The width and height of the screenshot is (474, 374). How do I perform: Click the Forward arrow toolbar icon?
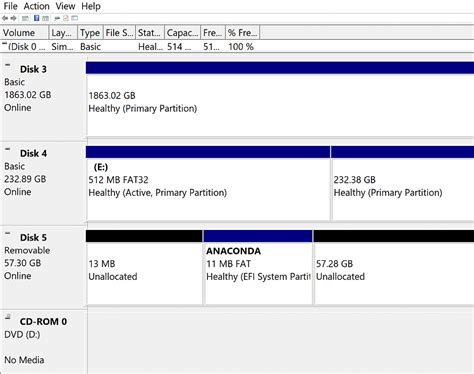(x=13, y=18)
